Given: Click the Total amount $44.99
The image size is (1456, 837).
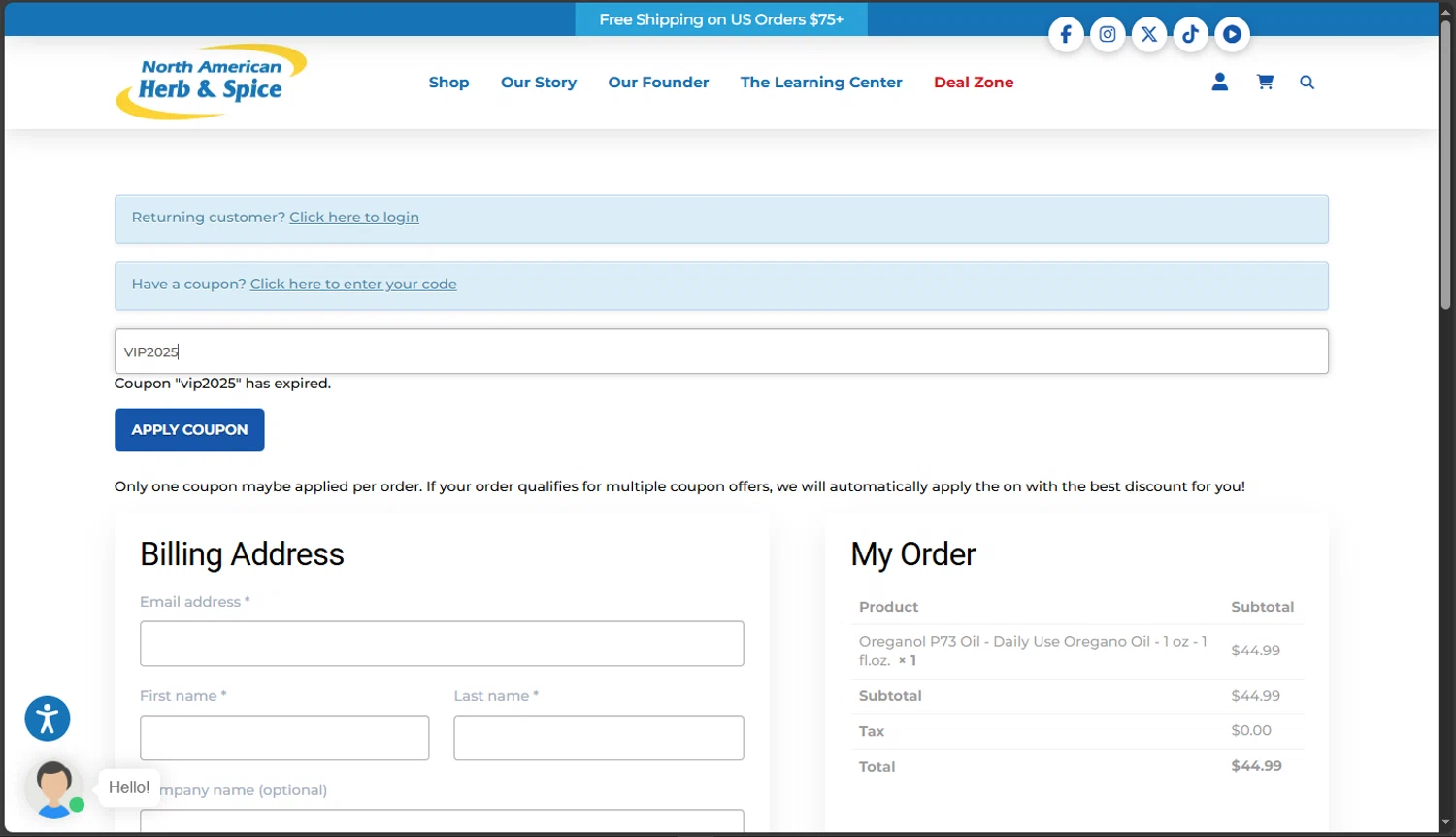Looking at the screenshot, I should [1256, 766].
